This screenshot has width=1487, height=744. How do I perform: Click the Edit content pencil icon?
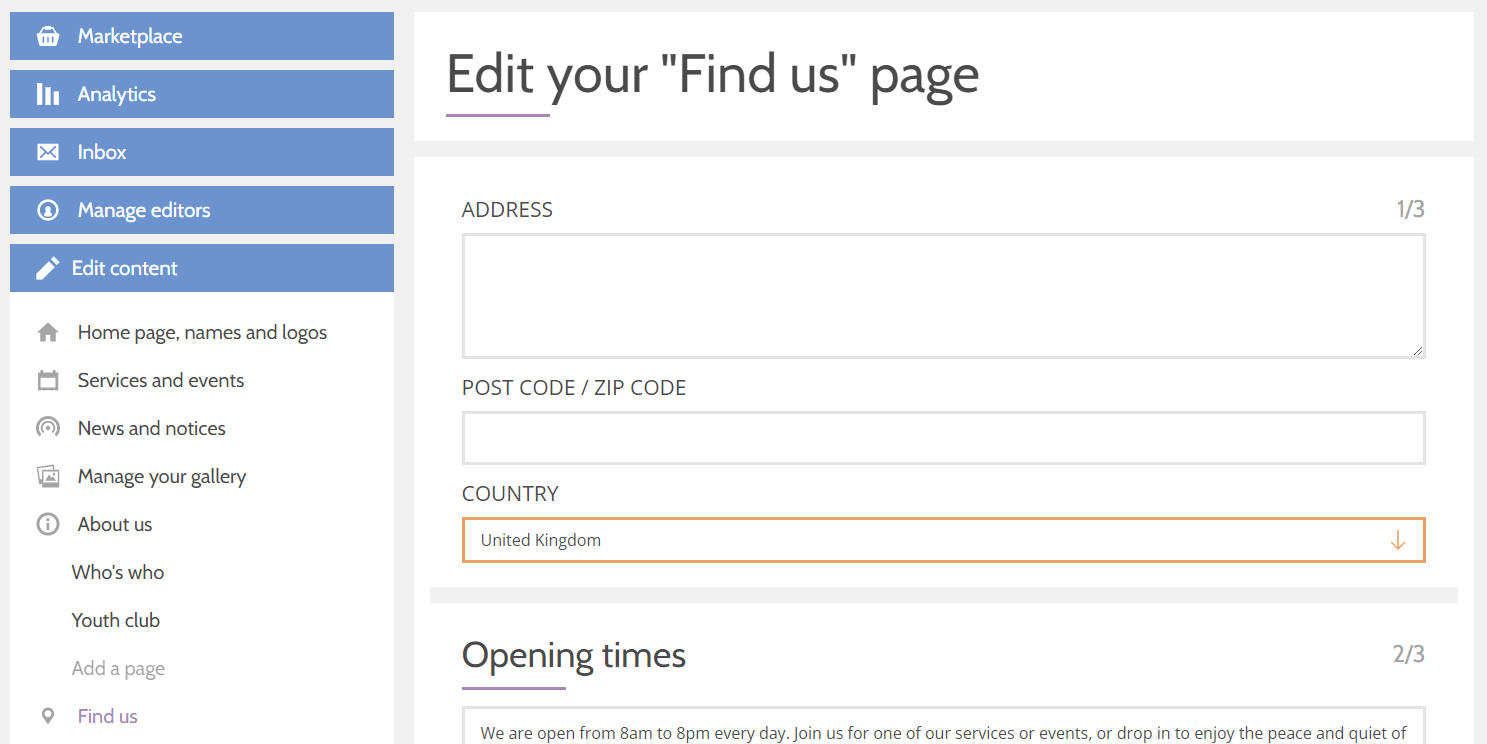pos(47,268)
